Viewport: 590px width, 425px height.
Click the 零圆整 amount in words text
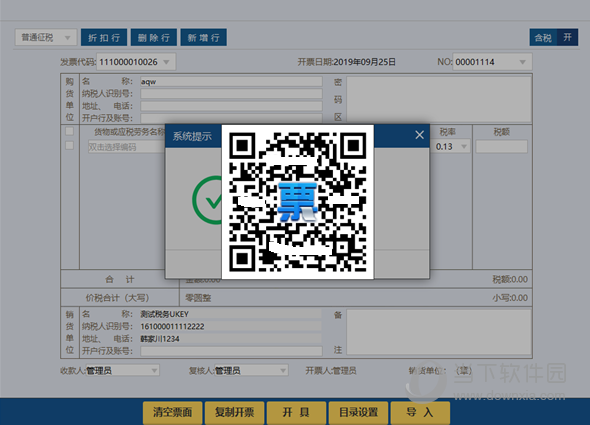pos(198,298)
